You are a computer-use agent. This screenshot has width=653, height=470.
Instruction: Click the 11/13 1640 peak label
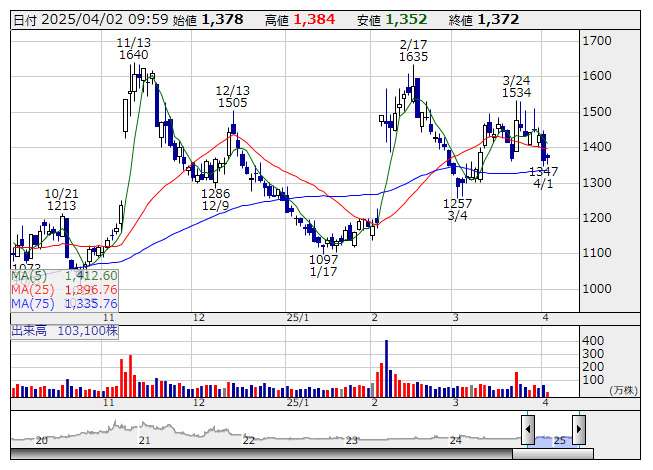134,49
